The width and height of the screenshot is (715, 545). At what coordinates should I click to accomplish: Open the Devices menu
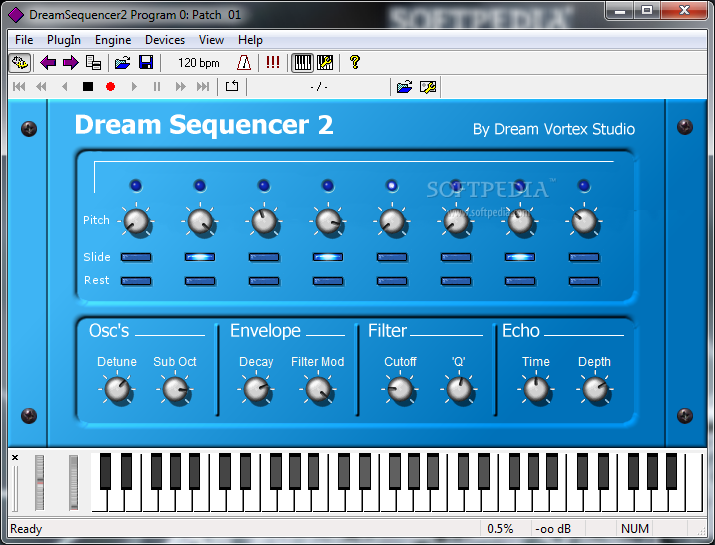click(x=165, y=40)
